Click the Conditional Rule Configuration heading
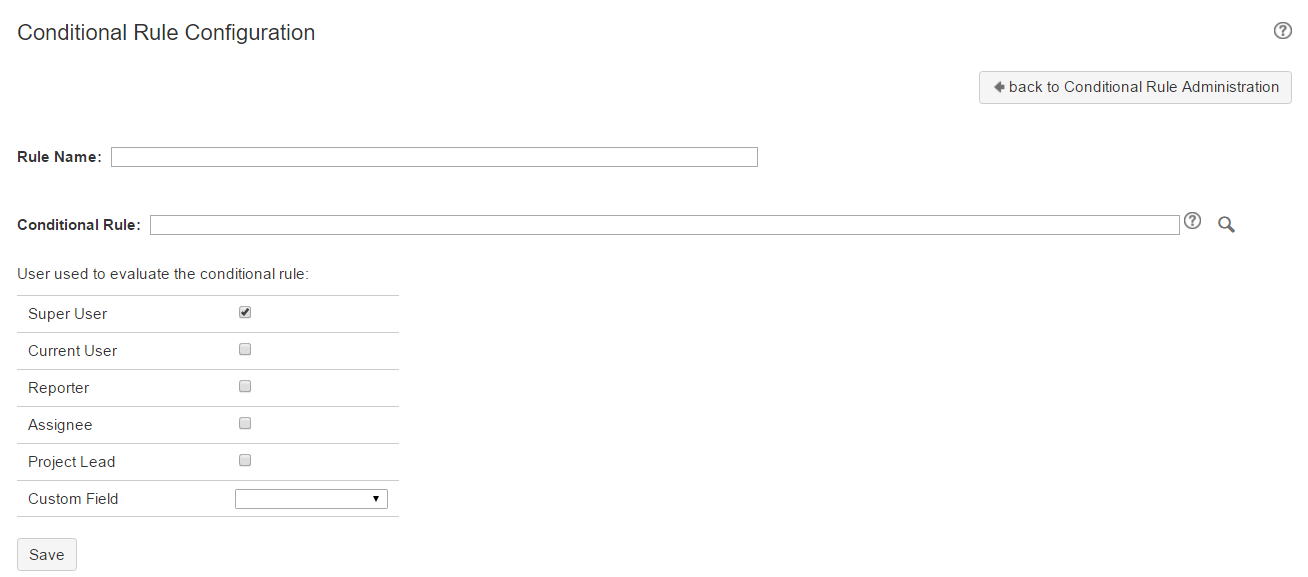This screenshot has height=577, width=1308. point(166,32)
